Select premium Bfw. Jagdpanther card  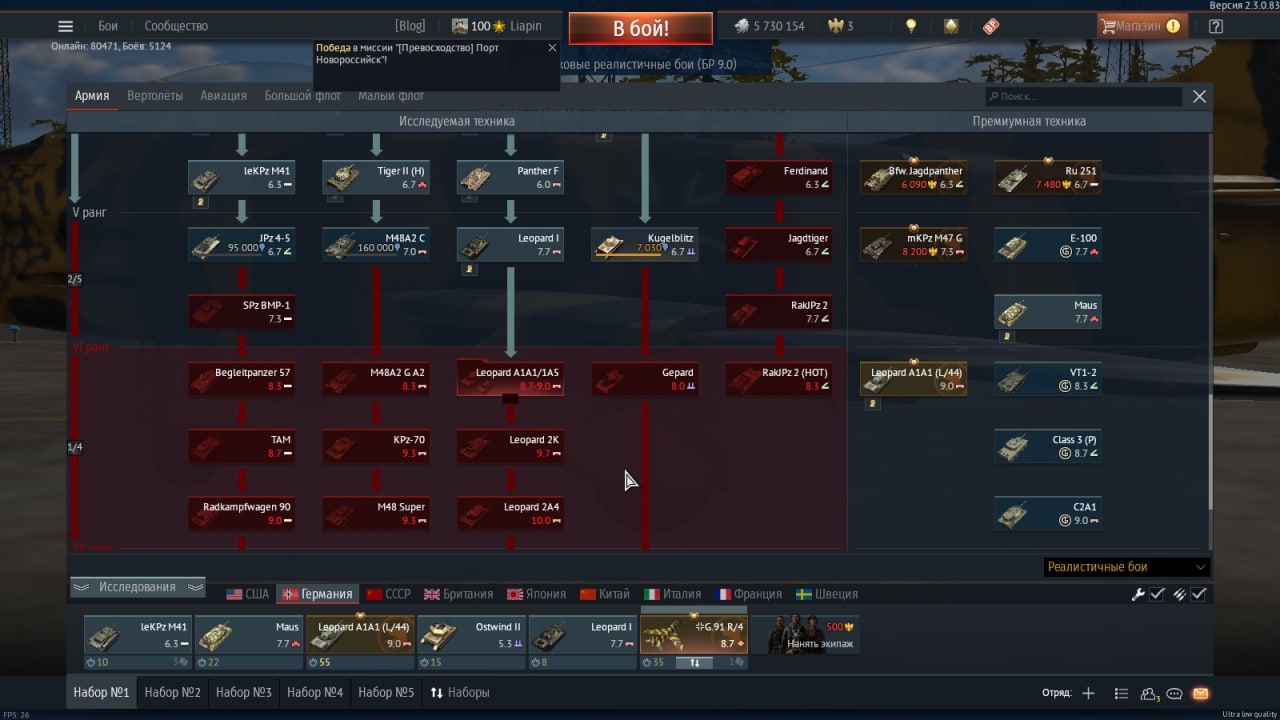pyautogui.click(x=914, y=178)
